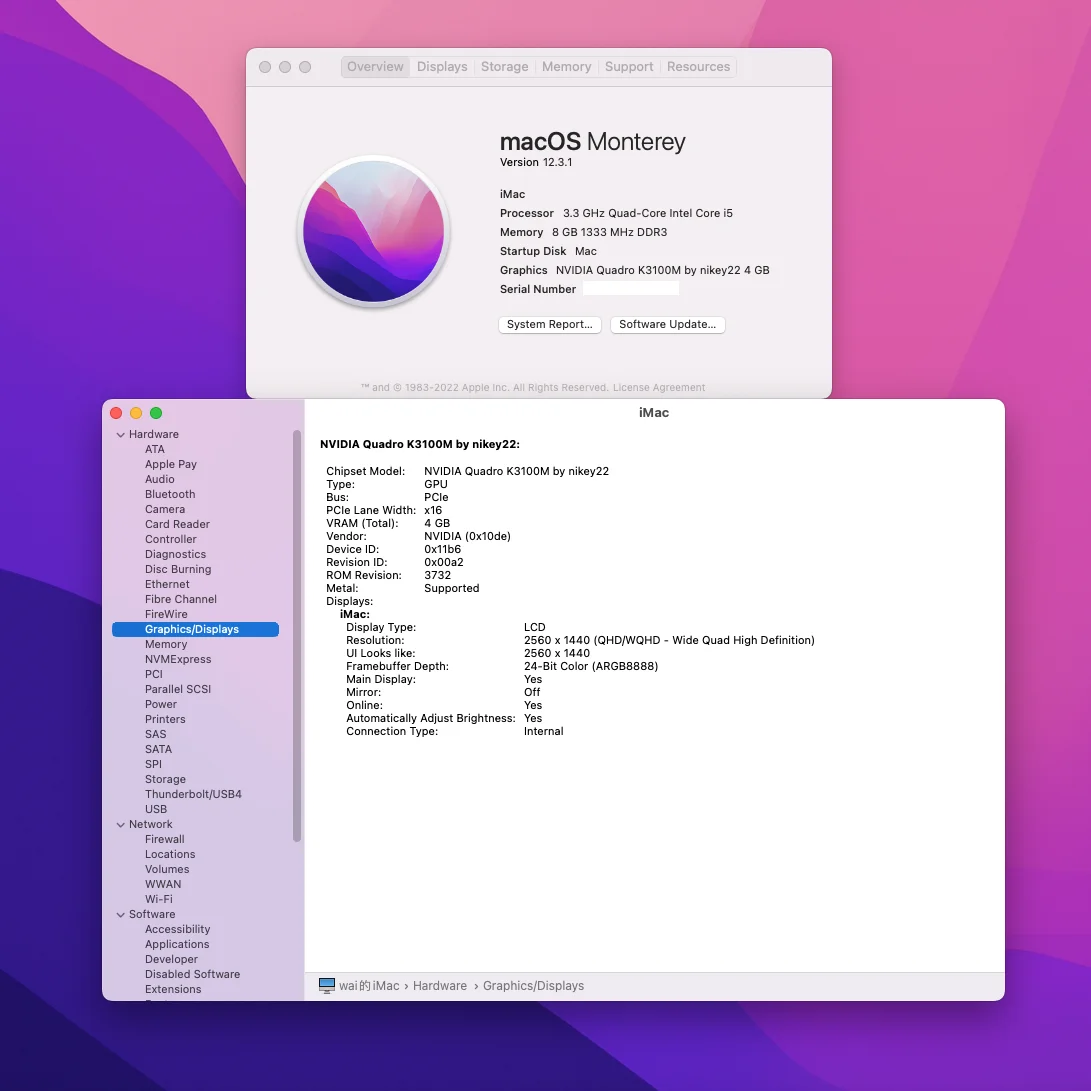The height and width of the screenshot is (1091, 1091).
Task: Select WWAN under Network
Action: point(163,884)
